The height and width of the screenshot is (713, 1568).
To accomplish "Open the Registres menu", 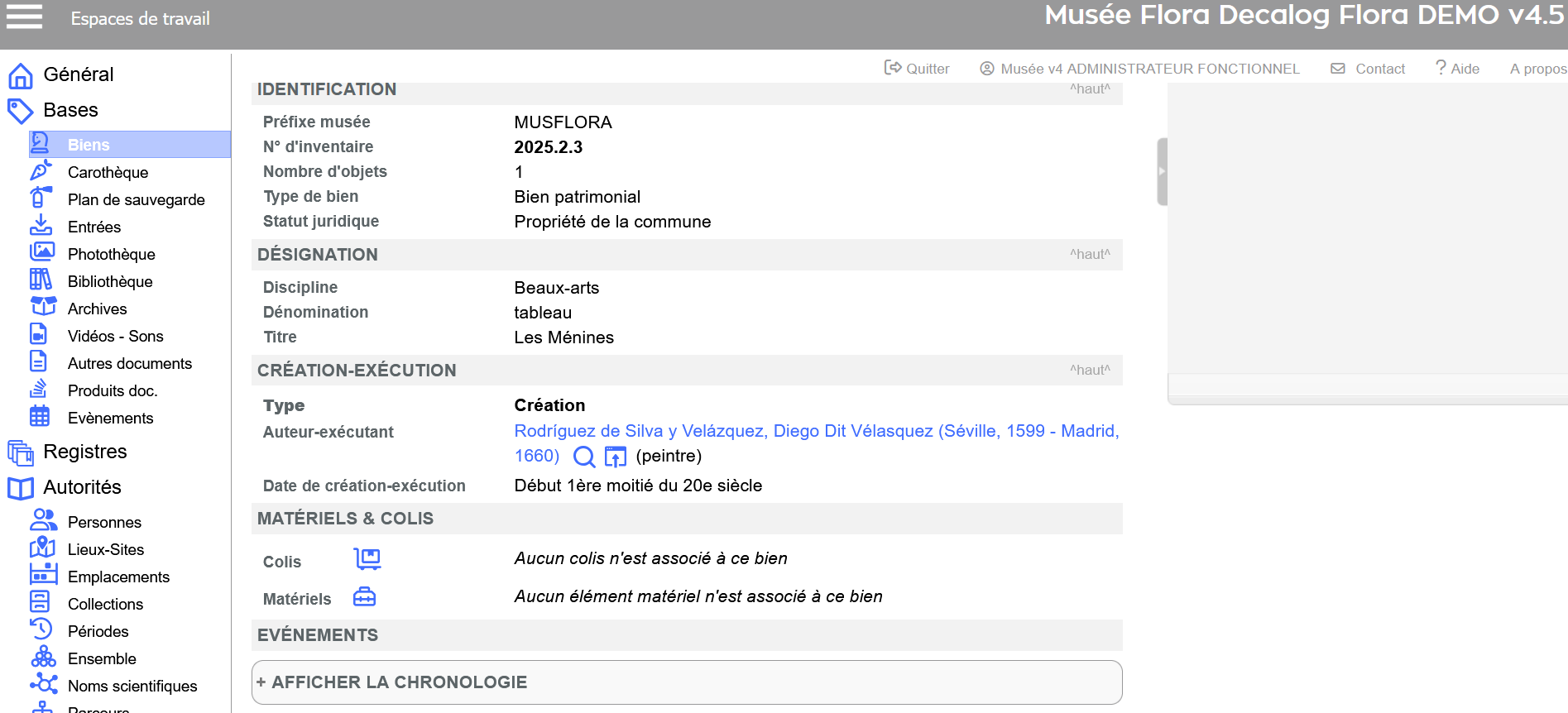I will 84,452.
